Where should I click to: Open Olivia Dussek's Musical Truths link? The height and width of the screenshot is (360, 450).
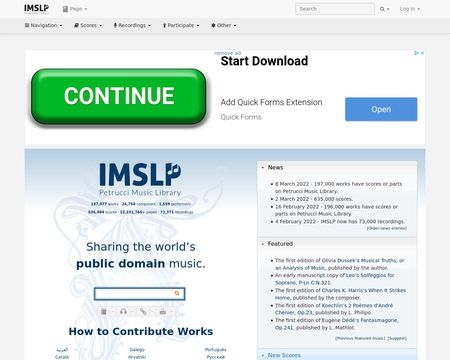click(339, 264)
